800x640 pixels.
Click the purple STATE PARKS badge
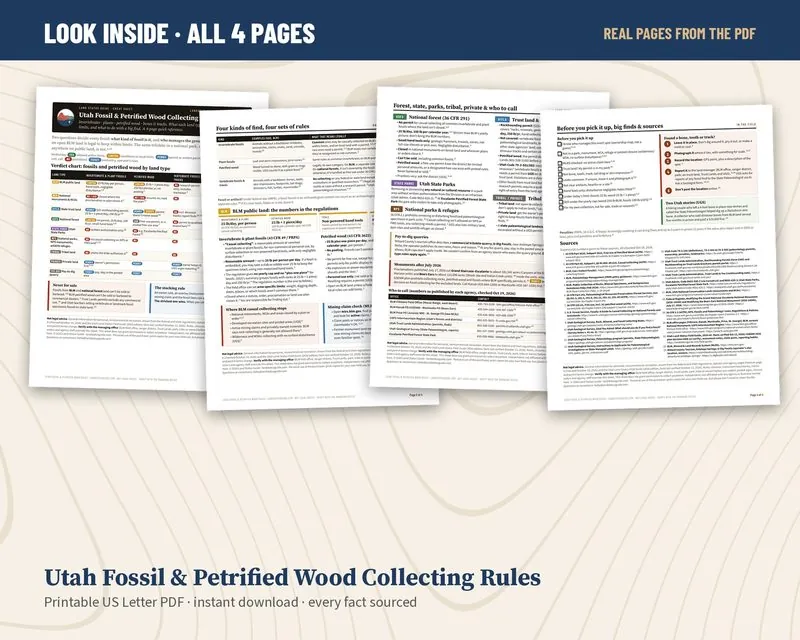(x=404, y=183)
